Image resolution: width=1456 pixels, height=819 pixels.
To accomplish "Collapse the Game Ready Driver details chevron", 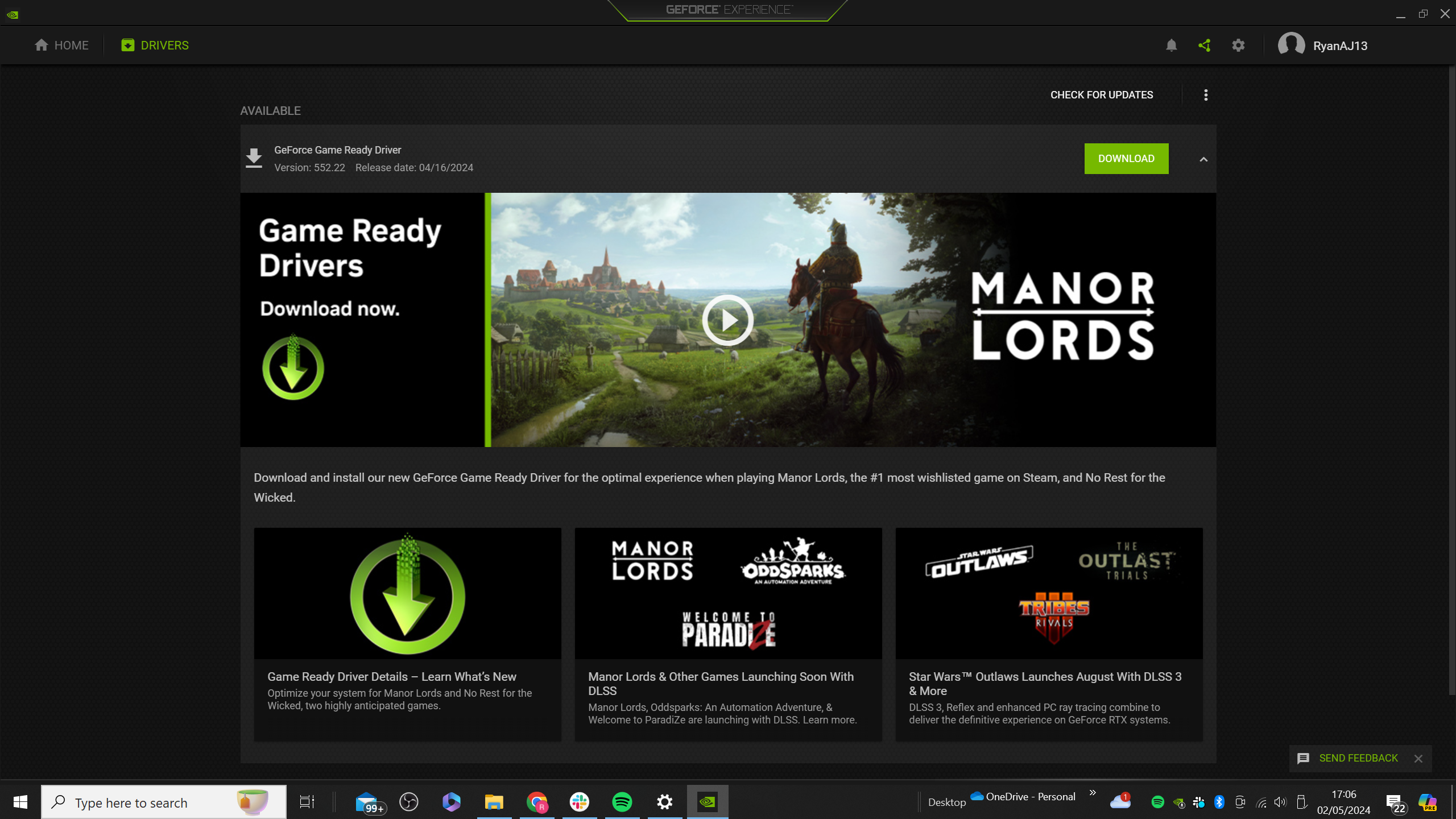I will (1203, 159).
